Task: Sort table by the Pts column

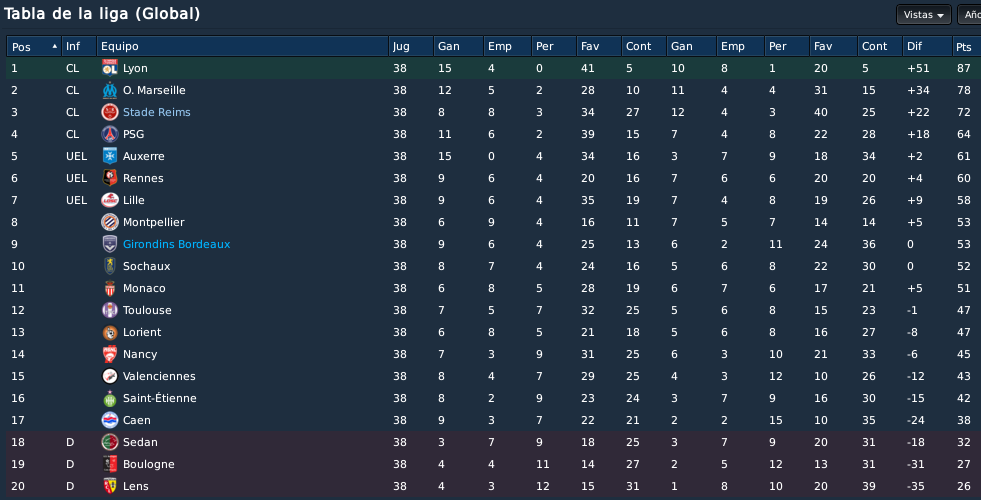Action: pyautogui.click(x=966, y=46)
